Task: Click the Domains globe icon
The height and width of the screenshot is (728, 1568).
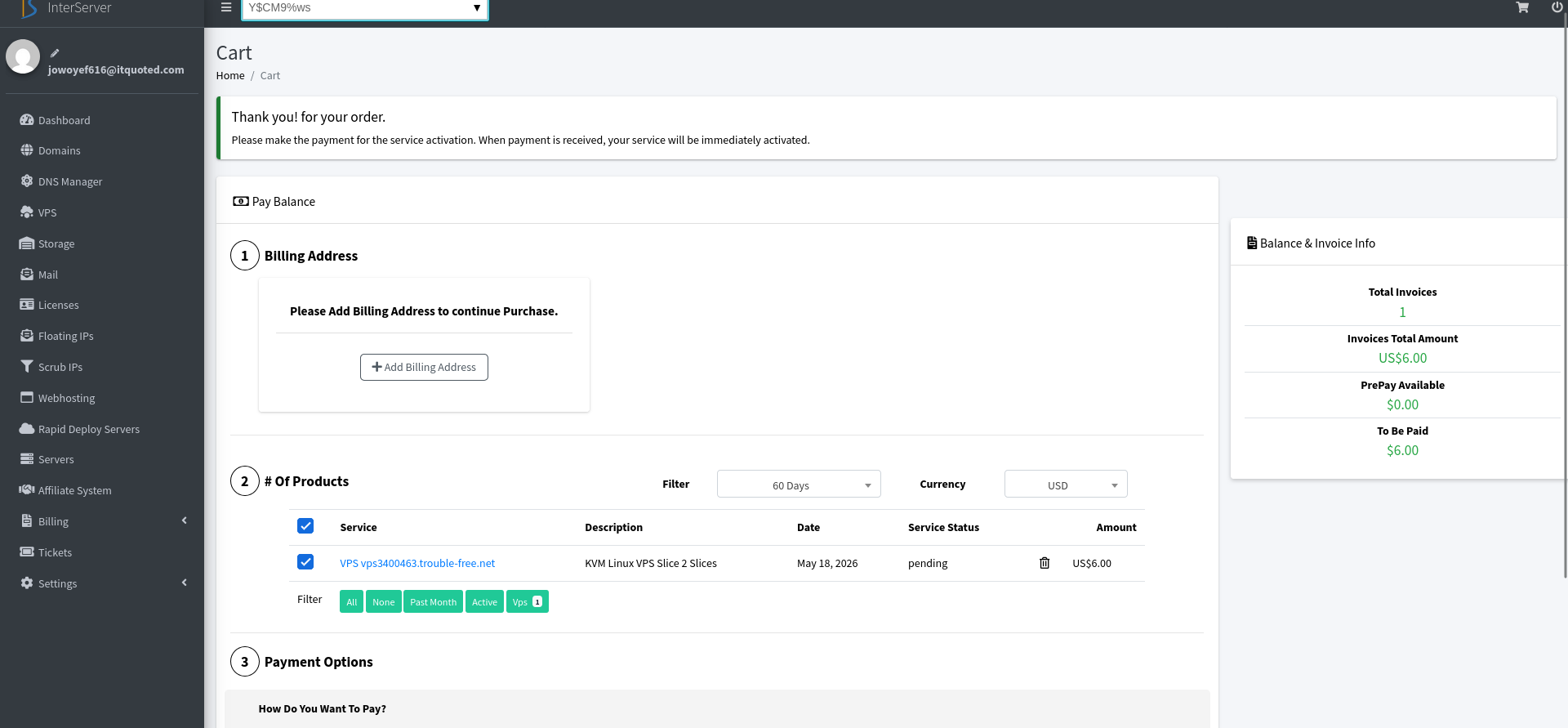Action: [x=27, y=150]
